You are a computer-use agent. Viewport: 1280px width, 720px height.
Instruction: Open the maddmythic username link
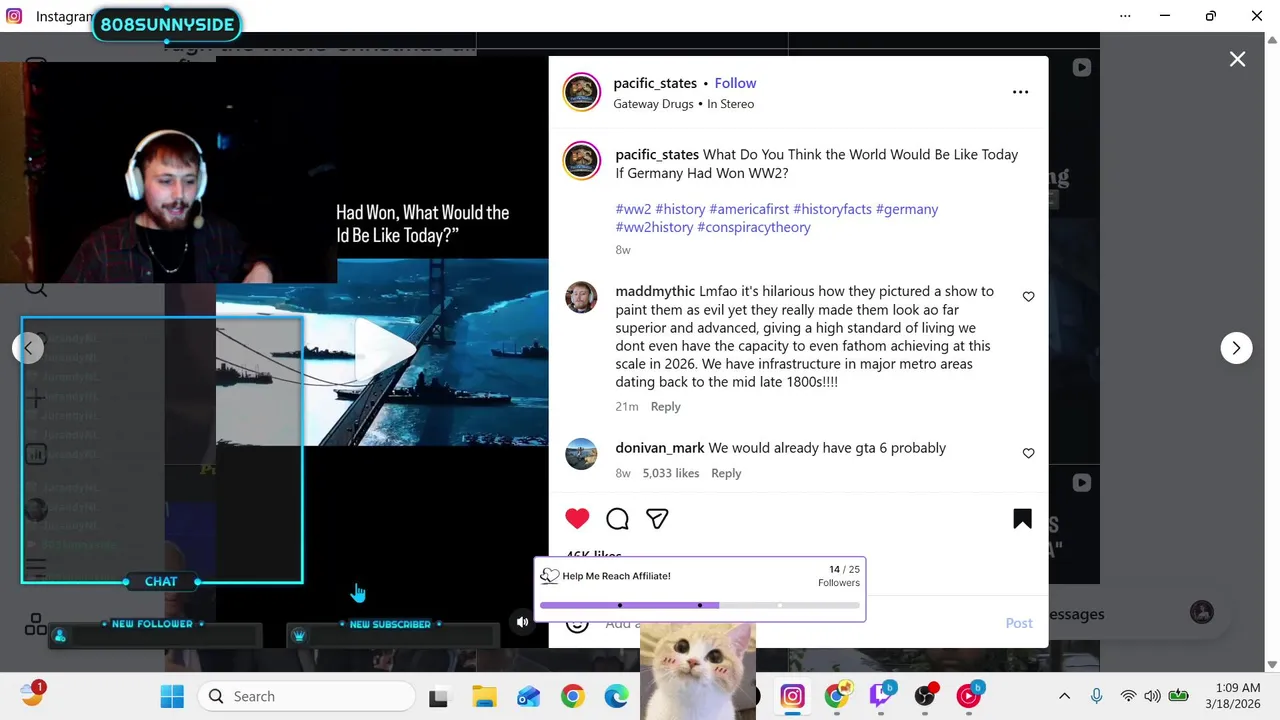pyautogui.click(x=655, y=291)
